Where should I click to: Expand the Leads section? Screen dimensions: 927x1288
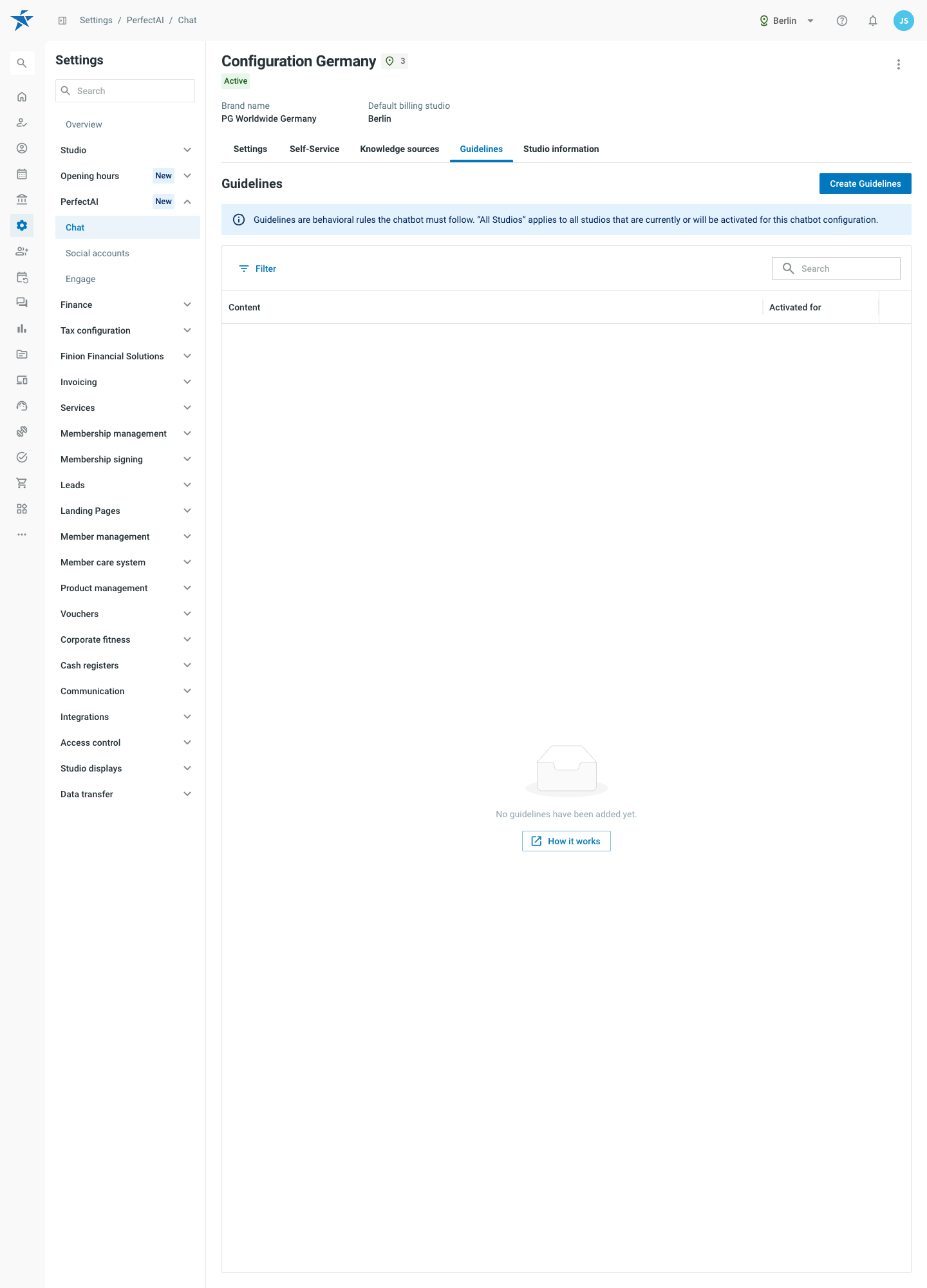pos(127,485)
